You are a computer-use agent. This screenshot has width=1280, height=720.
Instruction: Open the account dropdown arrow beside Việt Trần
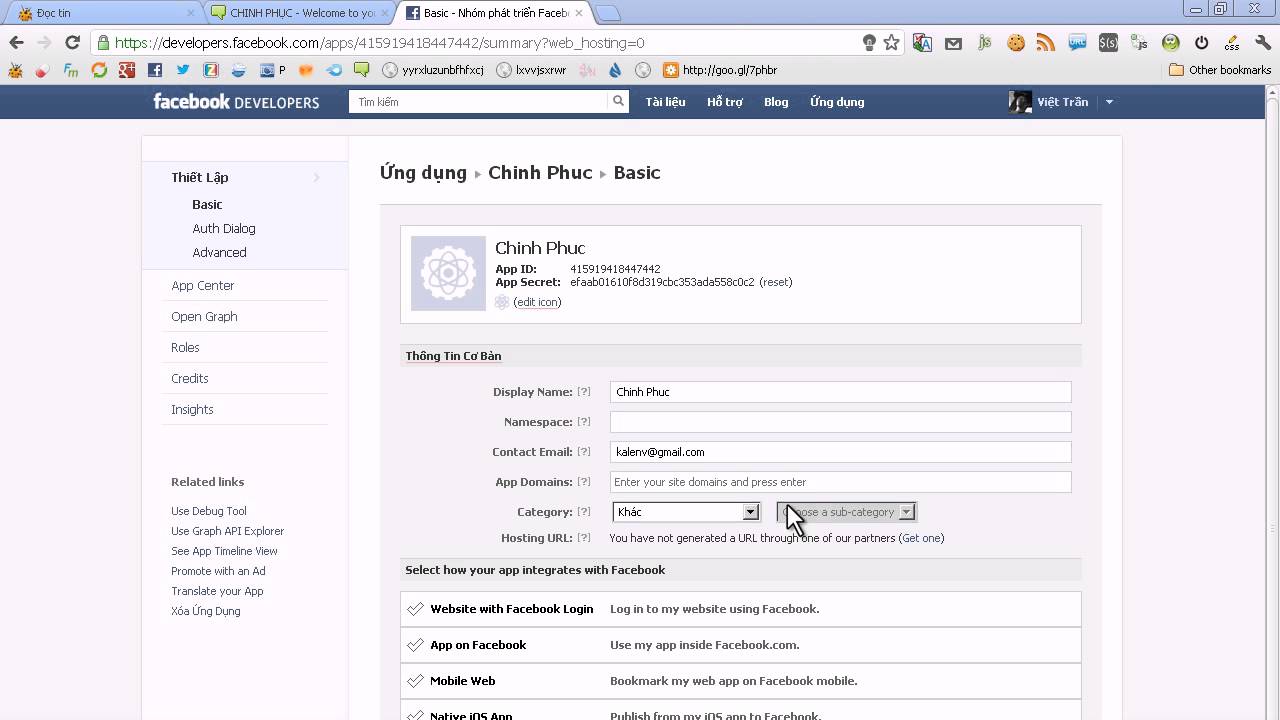pos(1109,102)
